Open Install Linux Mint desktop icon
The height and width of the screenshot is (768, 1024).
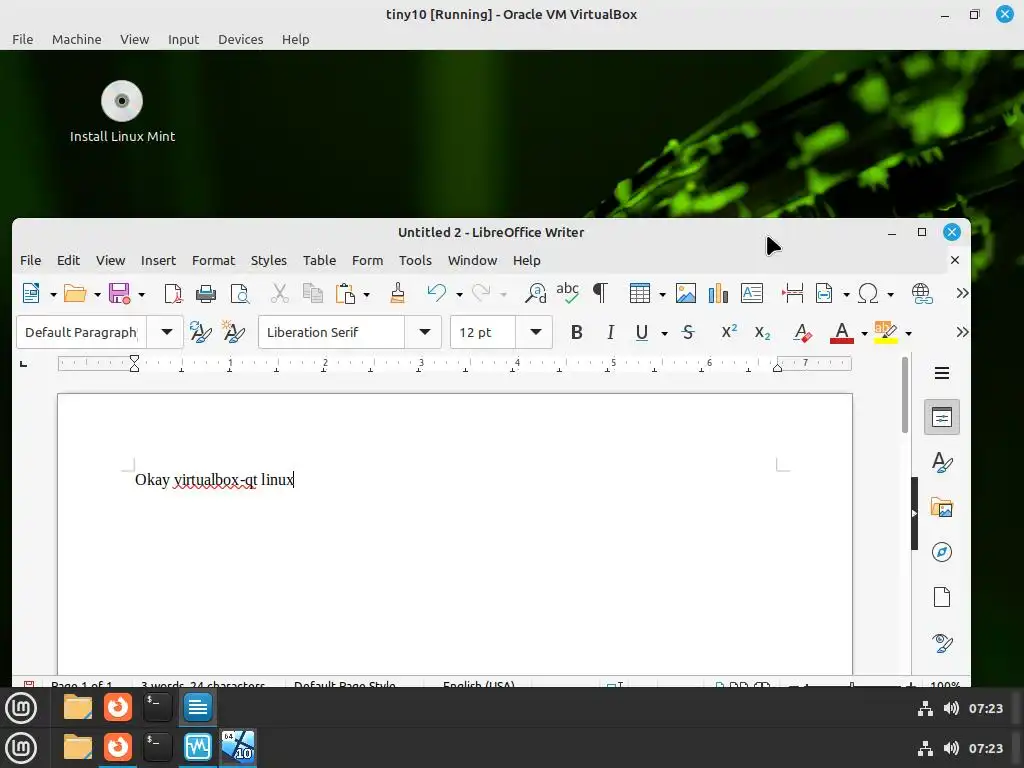pyautogui.click(x=122, y=112)
